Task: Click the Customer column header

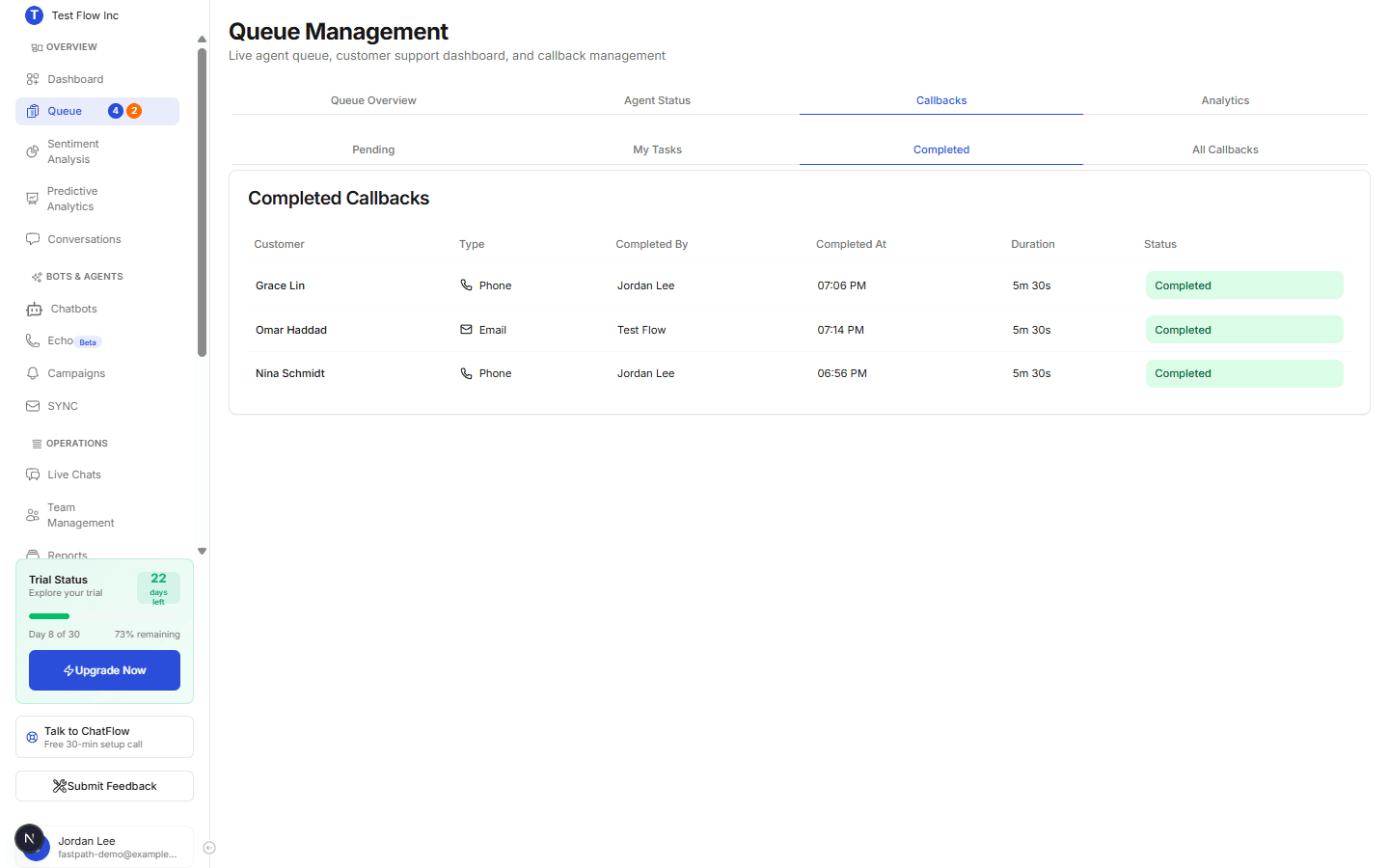Action: pos(279,244)
